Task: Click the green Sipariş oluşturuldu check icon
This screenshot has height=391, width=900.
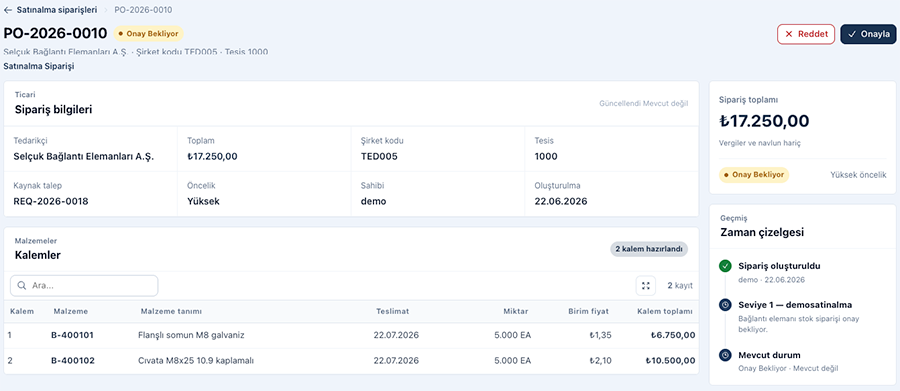Action: click(x=725, y=266)
